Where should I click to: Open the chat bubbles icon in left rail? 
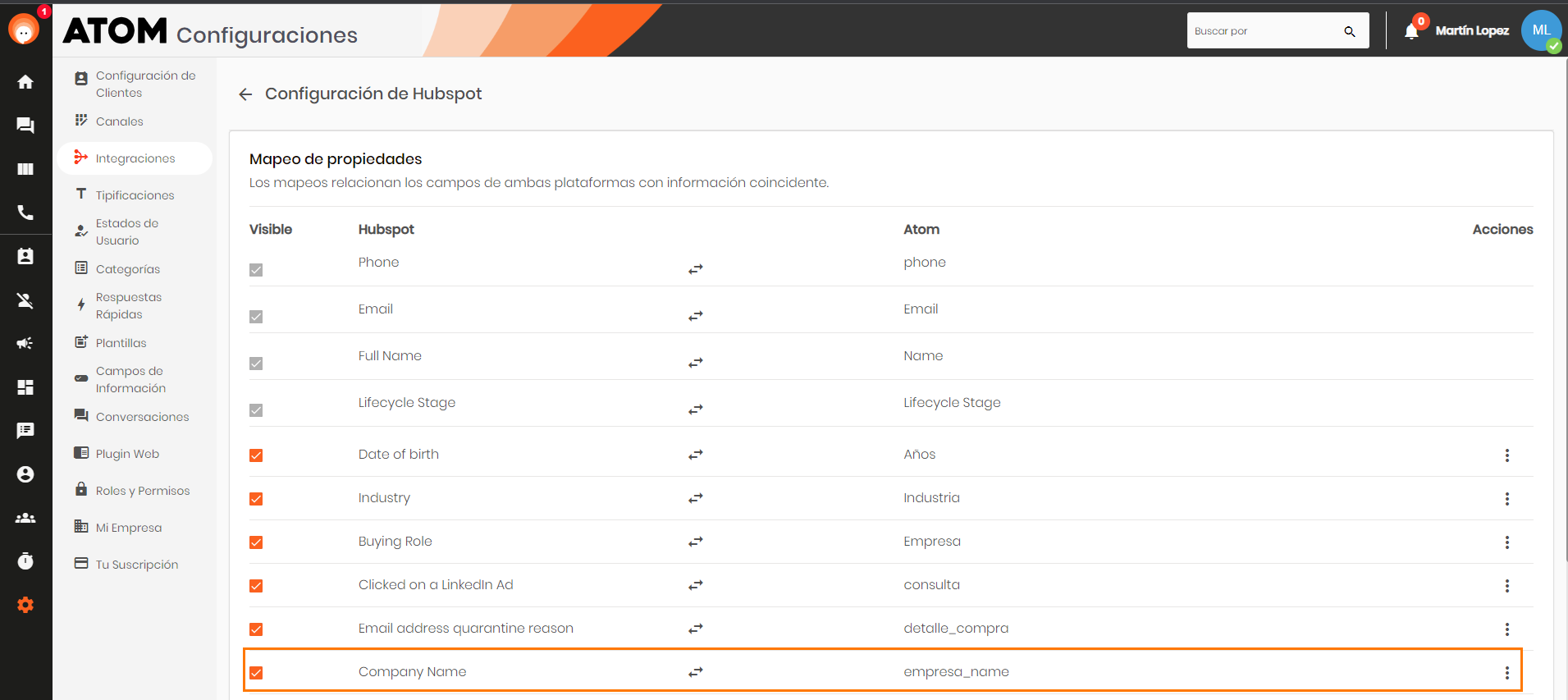[x=25, y=126]
